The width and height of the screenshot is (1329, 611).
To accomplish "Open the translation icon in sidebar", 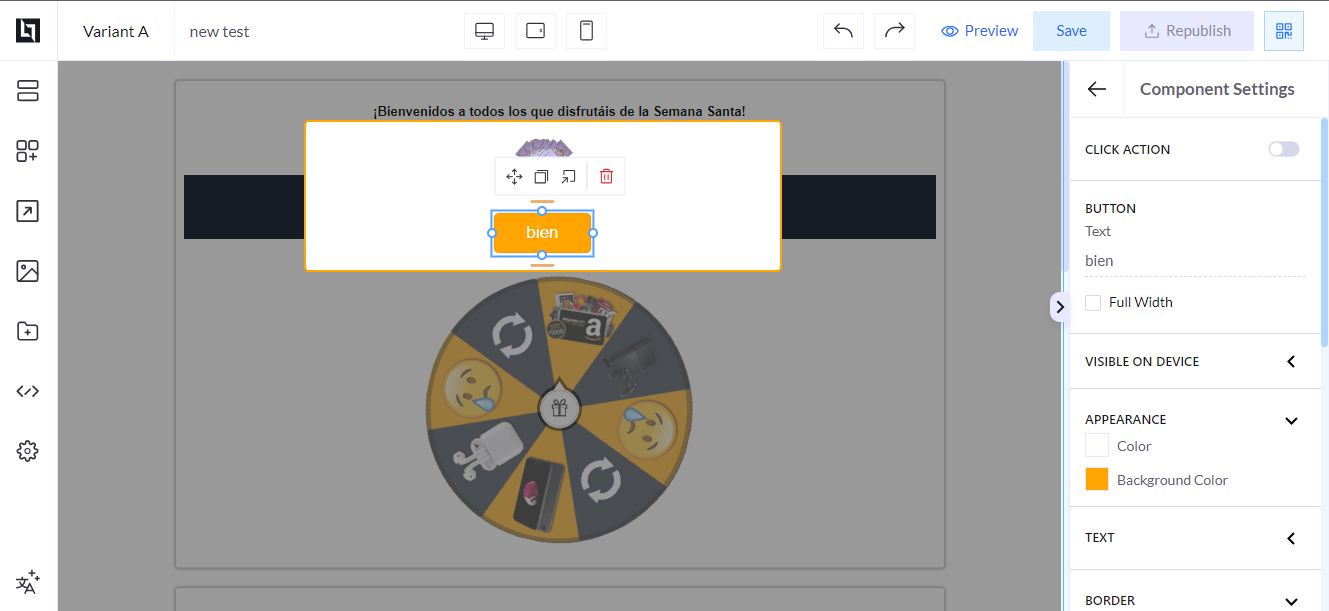I will (x=28, y=582).
